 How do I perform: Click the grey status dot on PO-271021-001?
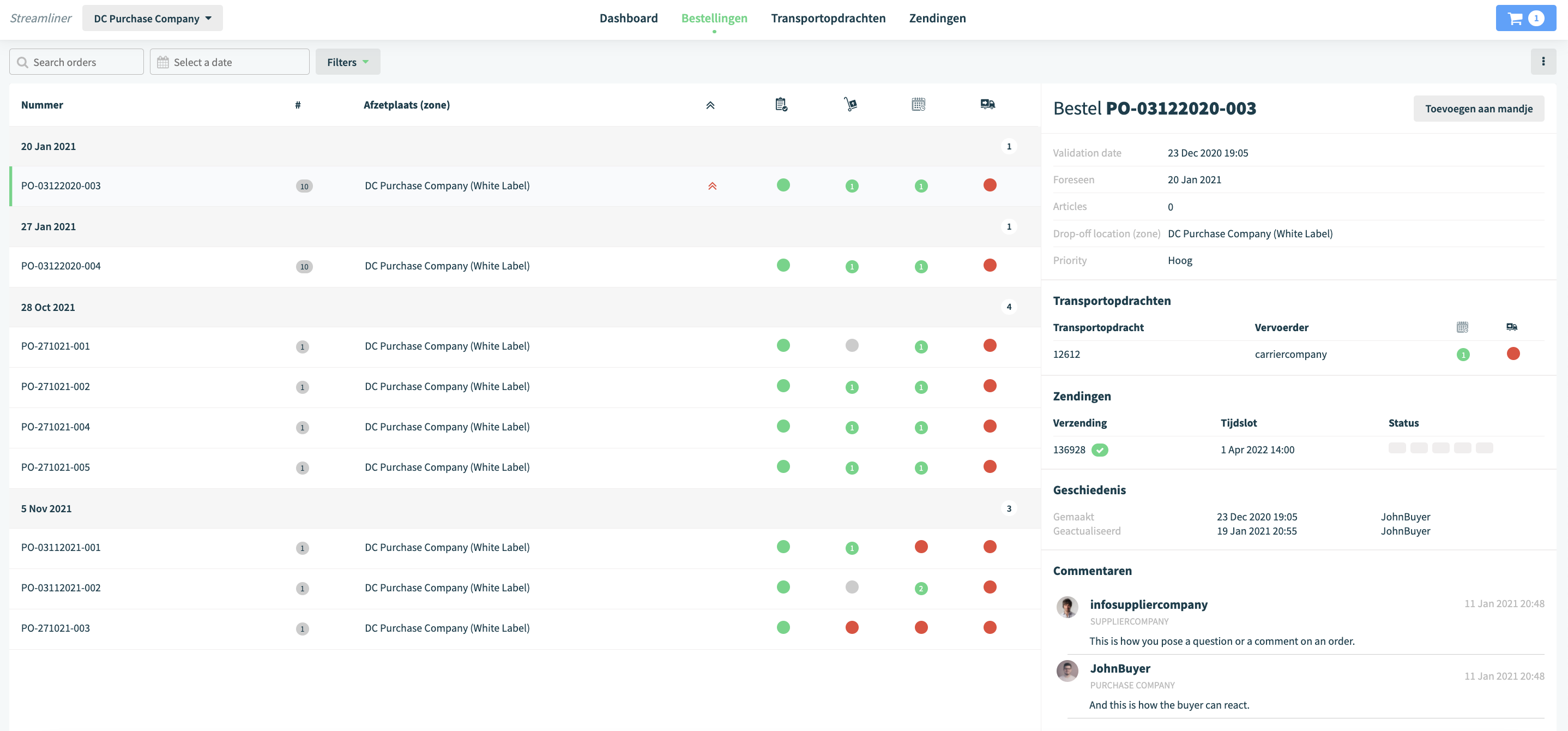pyautogui.click(x=852, y=345)
